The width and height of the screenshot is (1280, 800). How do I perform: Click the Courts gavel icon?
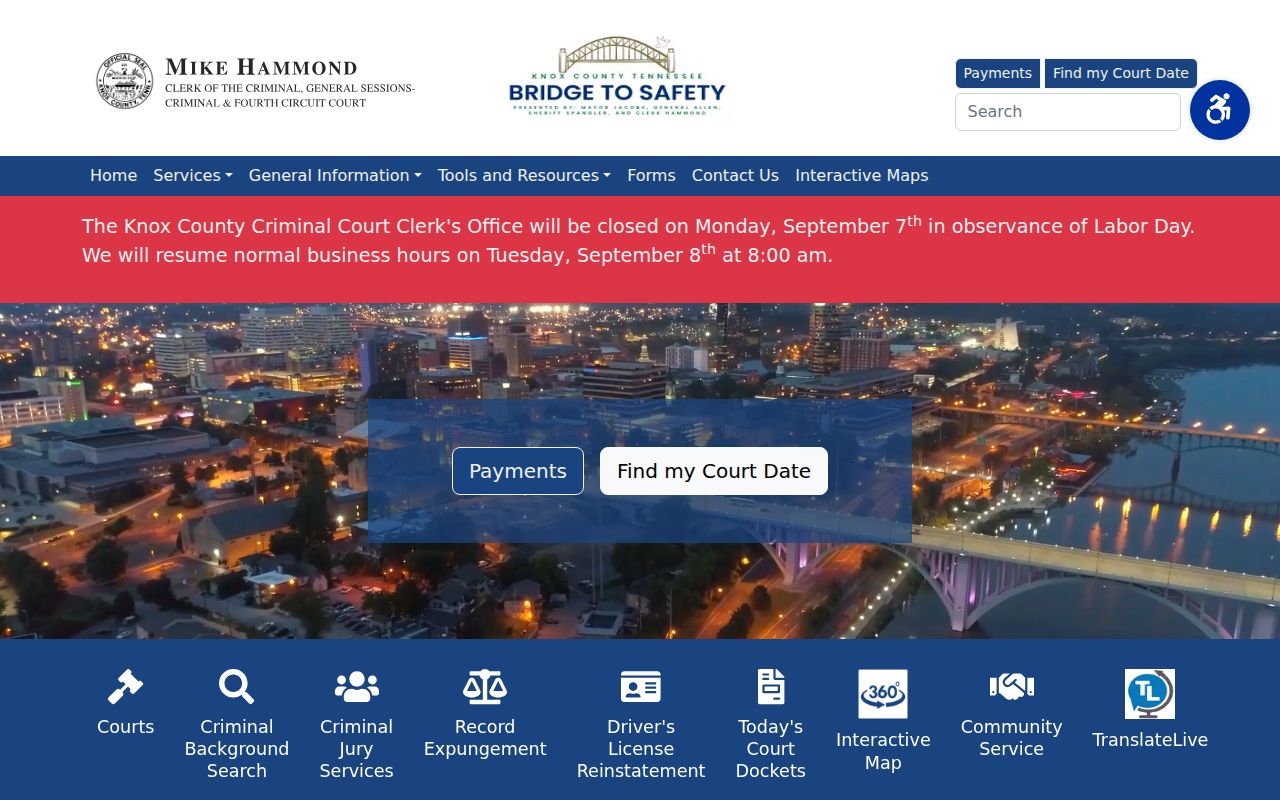pyautogui.click(x=125, y=687)
